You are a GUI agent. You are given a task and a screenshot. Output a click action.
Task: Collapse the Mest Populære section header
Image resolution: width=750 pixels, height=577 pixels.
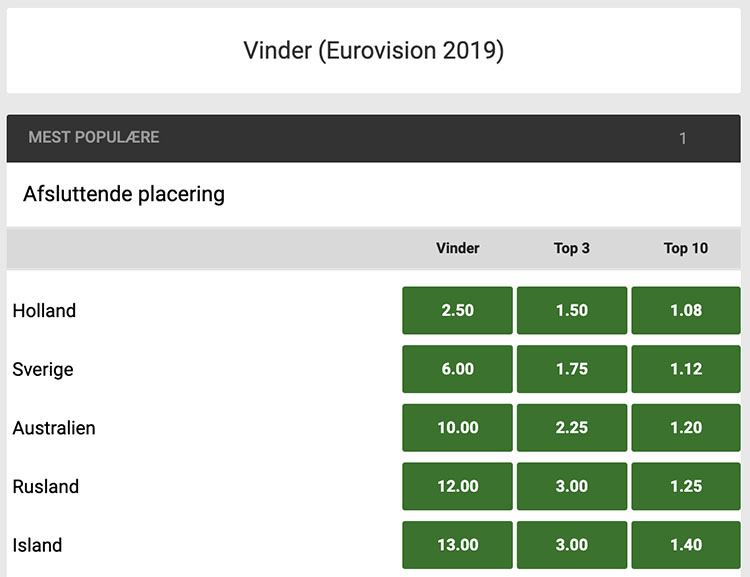coord(376,138)
